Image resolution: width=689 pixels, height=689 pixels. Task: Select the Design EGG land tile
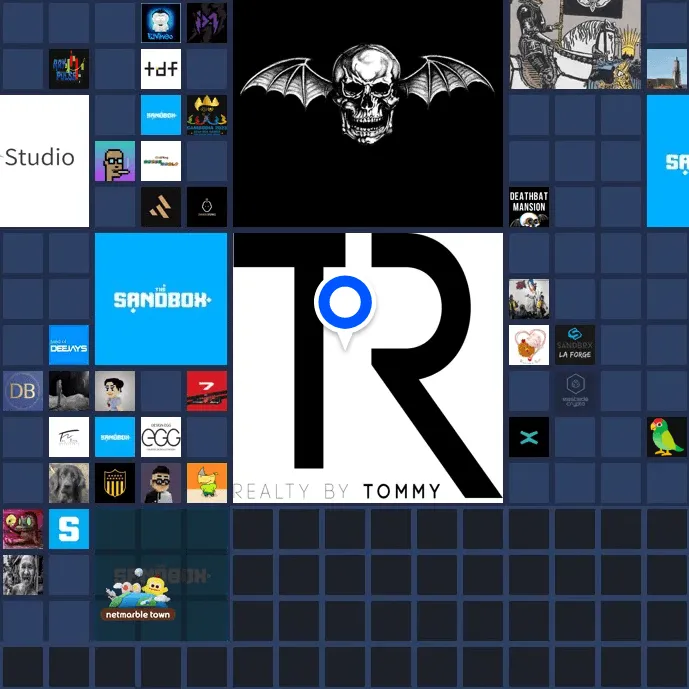161,437
